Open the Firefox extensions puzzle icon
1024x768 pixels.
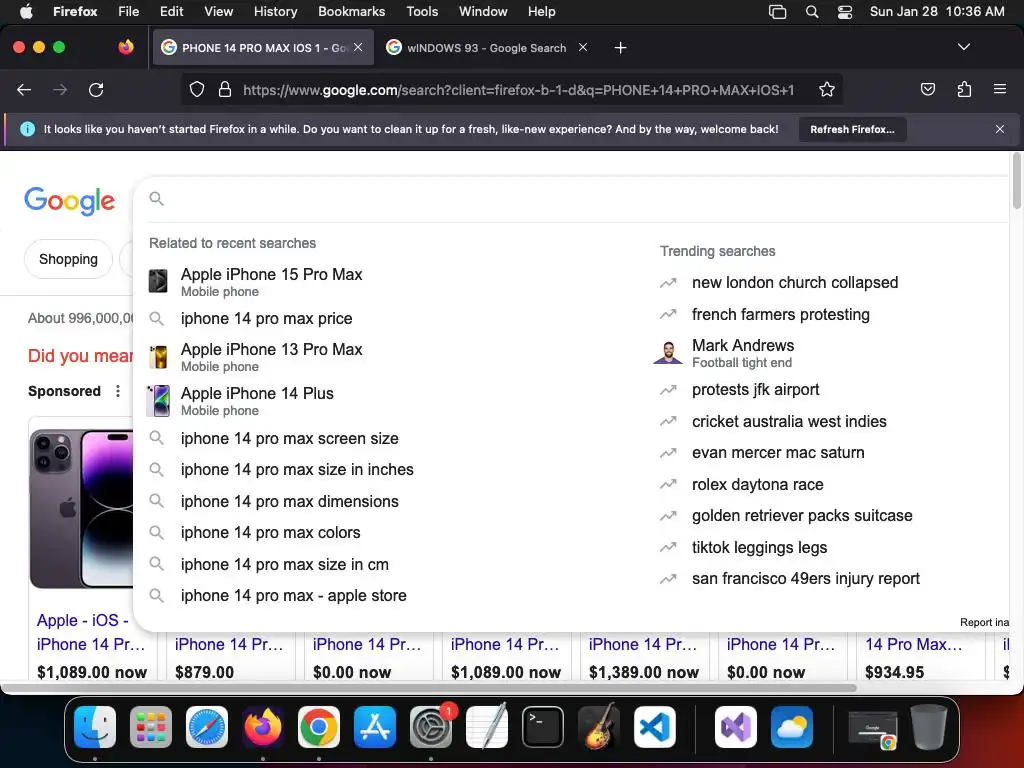(x=964, y=89)
